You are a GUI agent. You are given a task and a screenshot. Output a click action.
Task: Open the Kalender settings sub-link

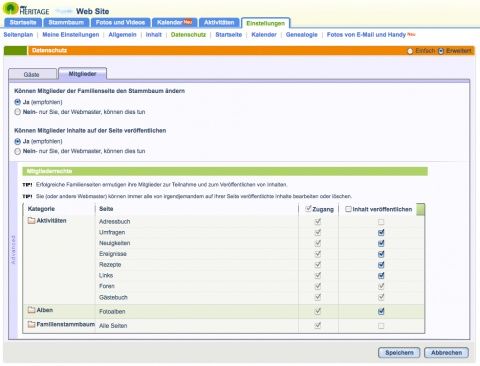(x=264, y=35)
